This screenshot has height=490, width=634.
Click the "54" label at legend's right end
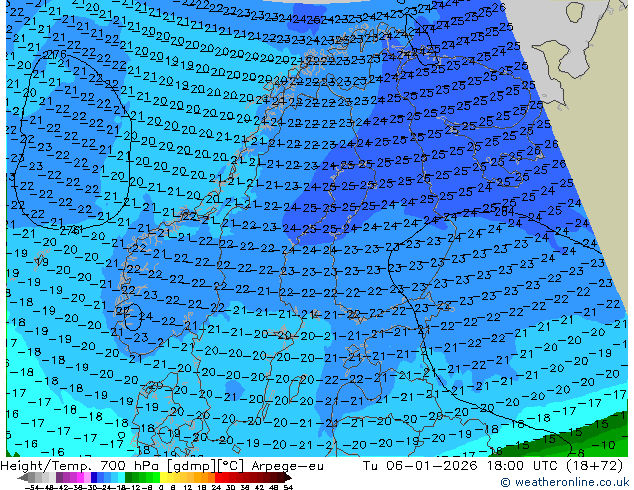(288, 488)
